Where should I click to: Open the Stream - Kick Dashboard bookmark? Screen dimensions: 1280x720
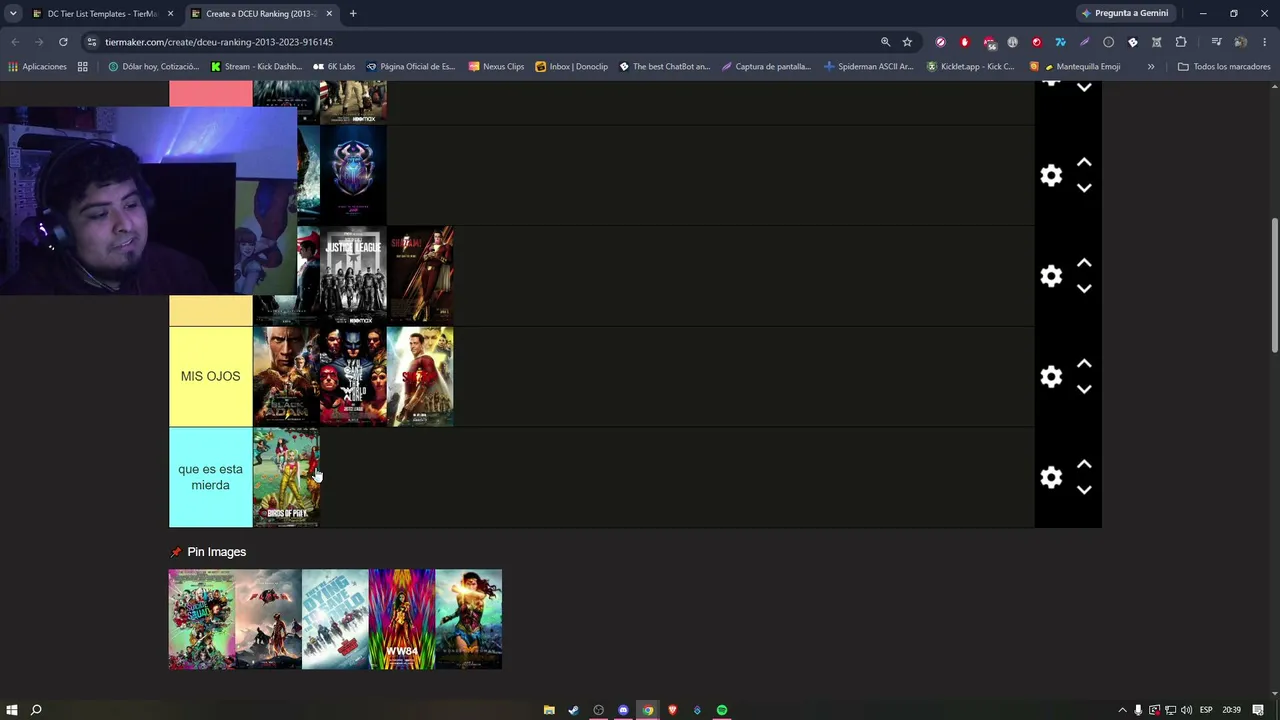pos(256,67)
